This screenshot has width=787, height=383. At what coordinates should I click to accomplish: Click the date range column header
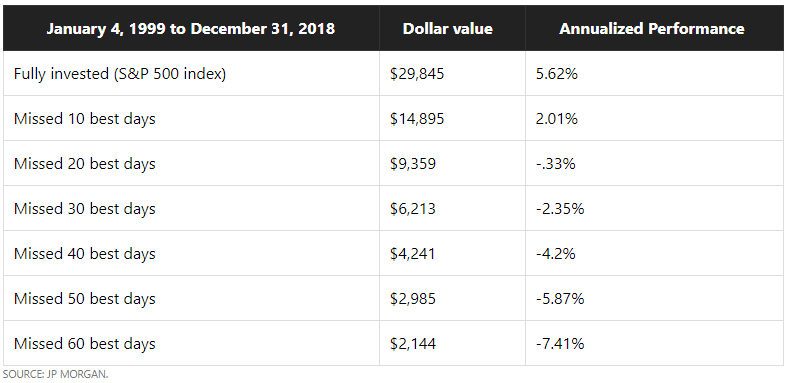tap(191, 29)
